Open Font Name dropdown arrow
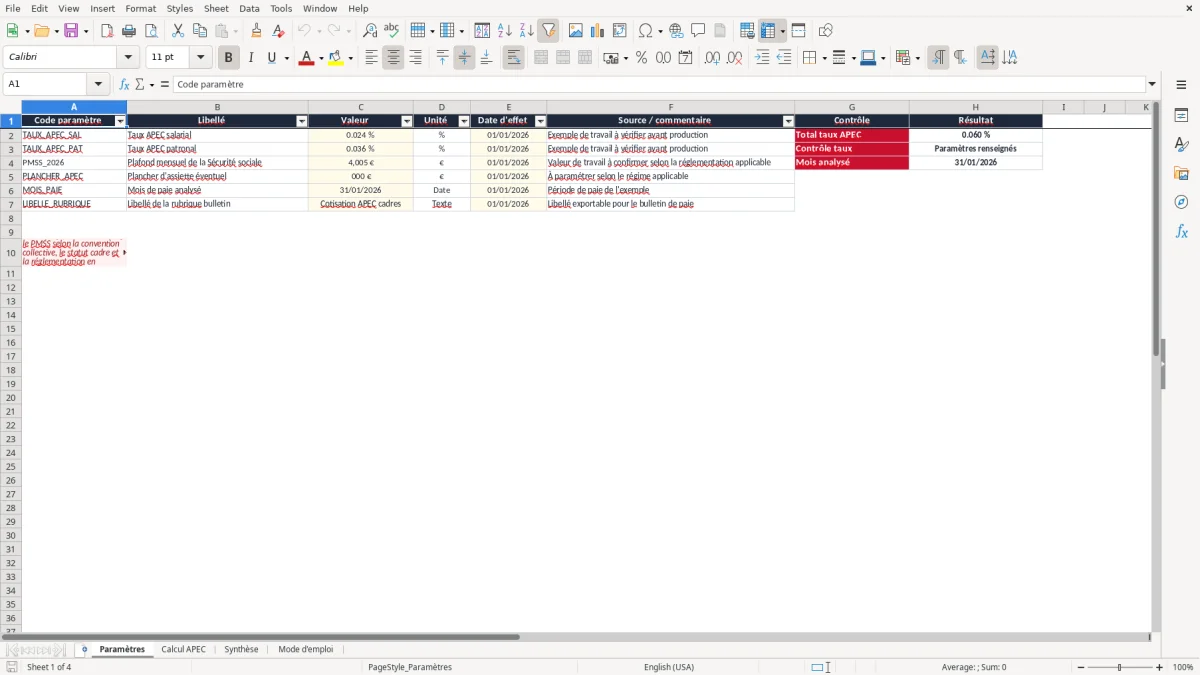The height and width of the screenshot is (675, 1200). [x=128, y=58]
